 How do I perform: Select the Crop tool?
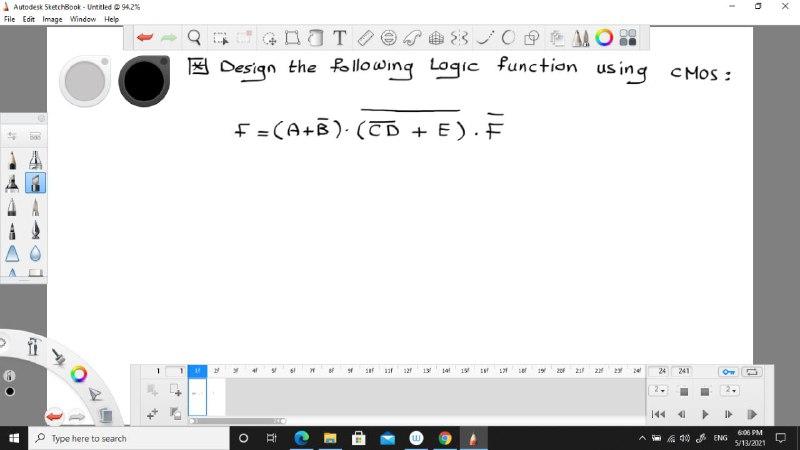pyautogui.click(x=244, y=38)
